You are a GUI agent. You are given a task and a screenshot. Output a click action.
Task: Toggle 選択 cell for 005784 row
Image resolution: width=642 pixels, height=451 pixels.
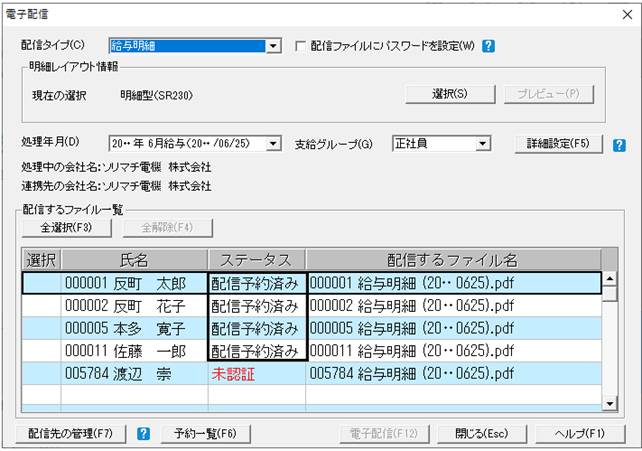point(42,373)
